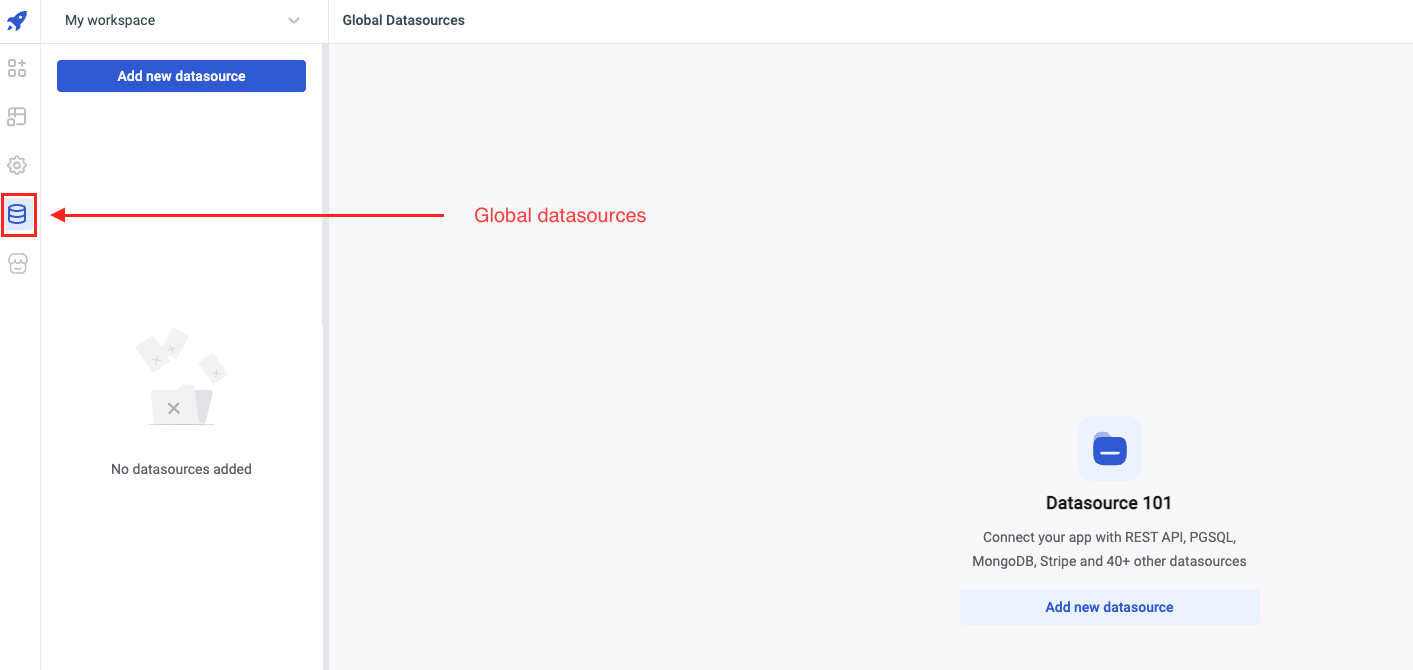Viewport: 1413px width, 670px height.
Task: Open the ToolJet Database table icon
Action: (x=17, y=117)
